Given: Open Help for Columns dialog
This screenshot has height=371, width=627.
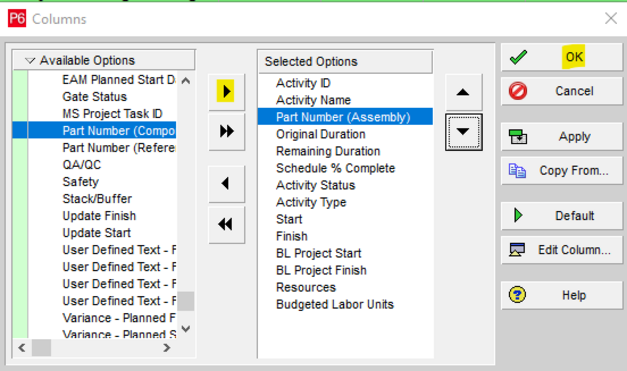Looking at the screenshot, I should coord(562,295).
